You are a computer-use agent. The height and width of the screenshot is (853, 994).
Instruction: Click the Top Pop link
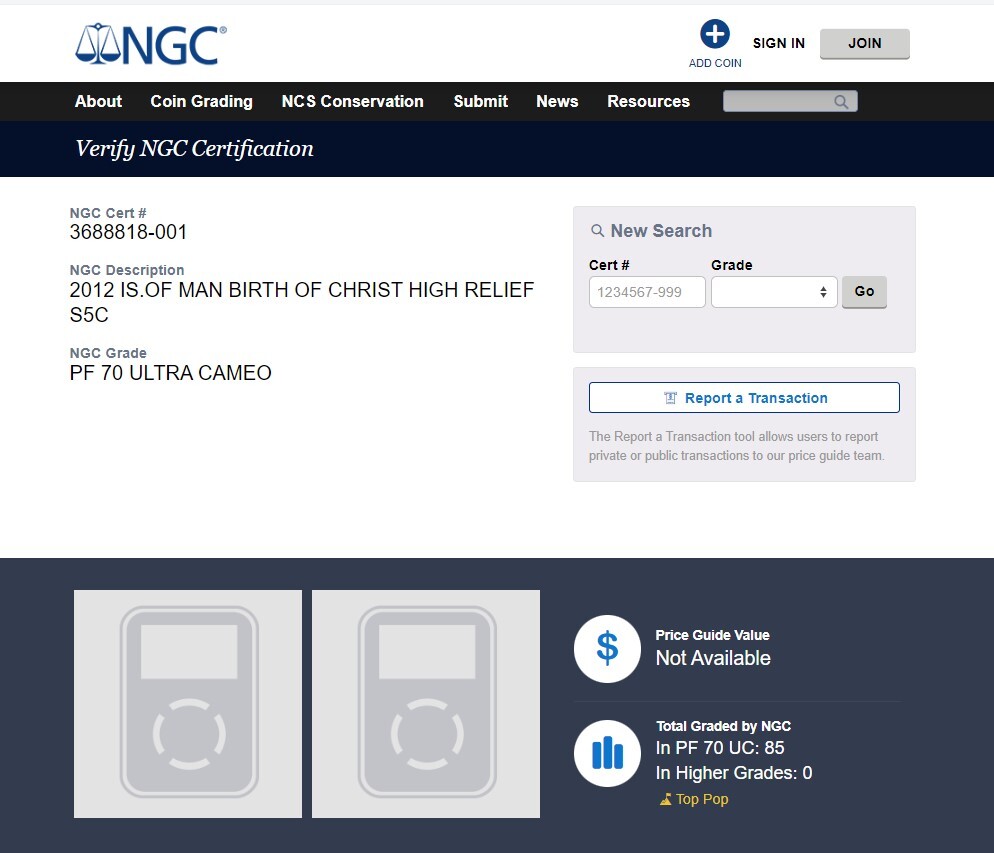(x=702, y=799)
